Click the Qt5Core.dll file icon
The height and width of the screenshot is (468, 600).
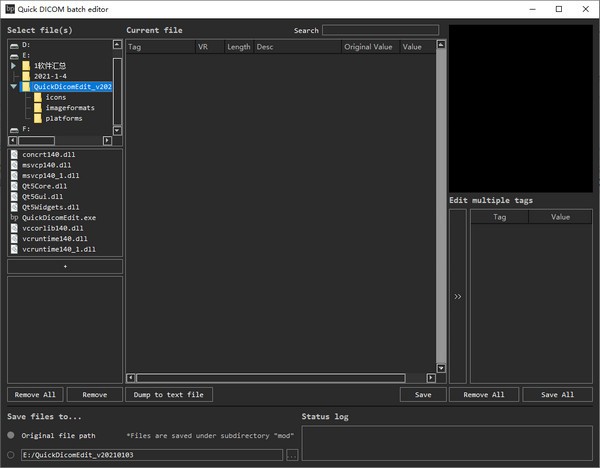tap(14, 186)
